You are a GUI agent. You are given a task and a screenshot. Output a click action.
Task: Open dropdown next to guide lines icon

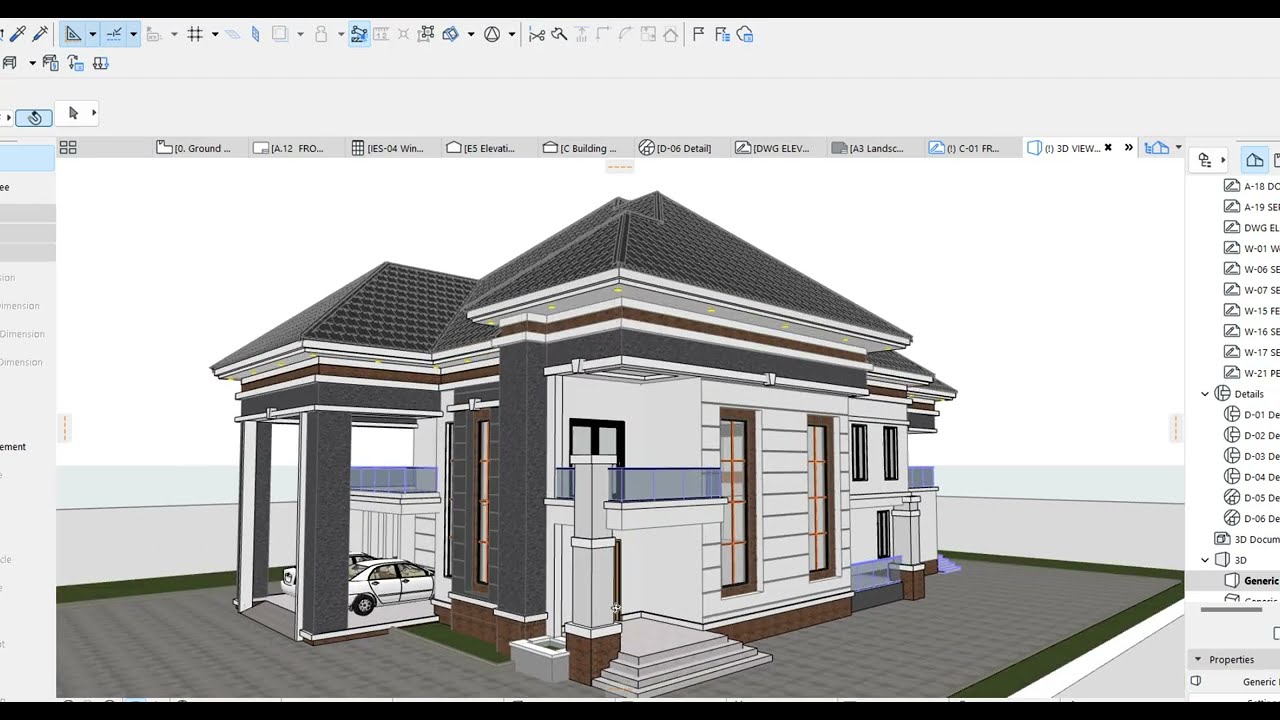[92, 34]
